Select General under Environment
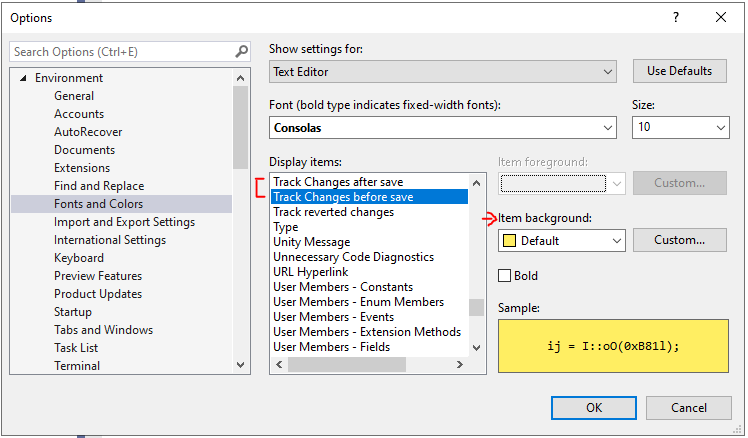Image resolution: width=748 pixels, height=438 pixels. pyautogui.click(x=74, y=96)
